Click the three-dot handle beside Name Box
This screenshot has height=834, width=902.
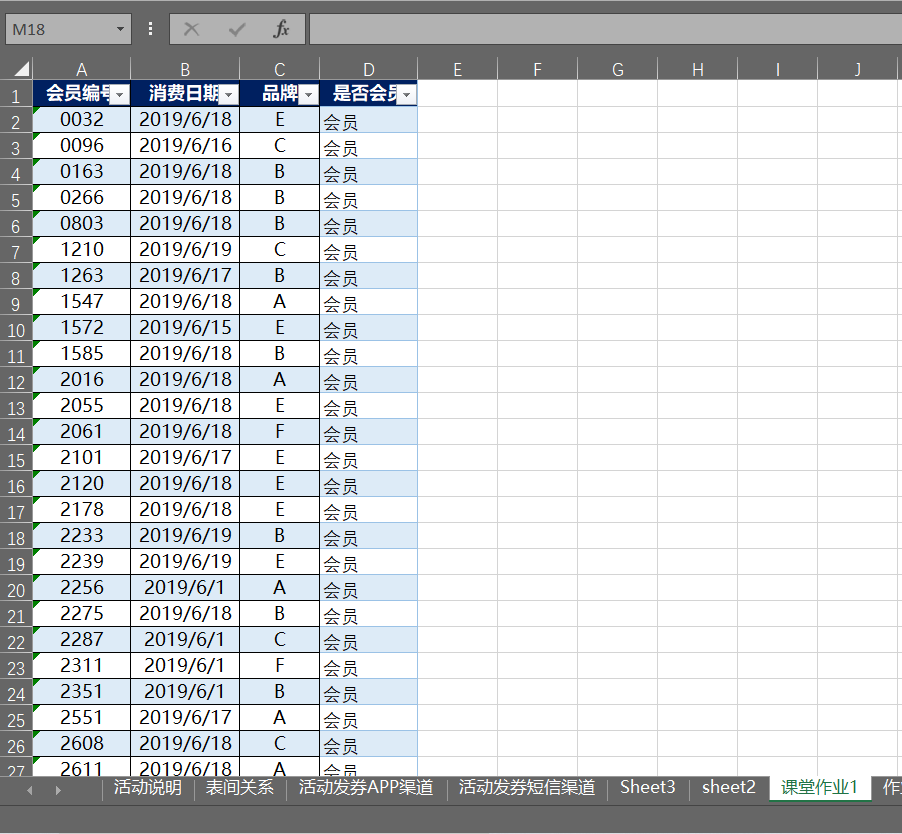150,29
